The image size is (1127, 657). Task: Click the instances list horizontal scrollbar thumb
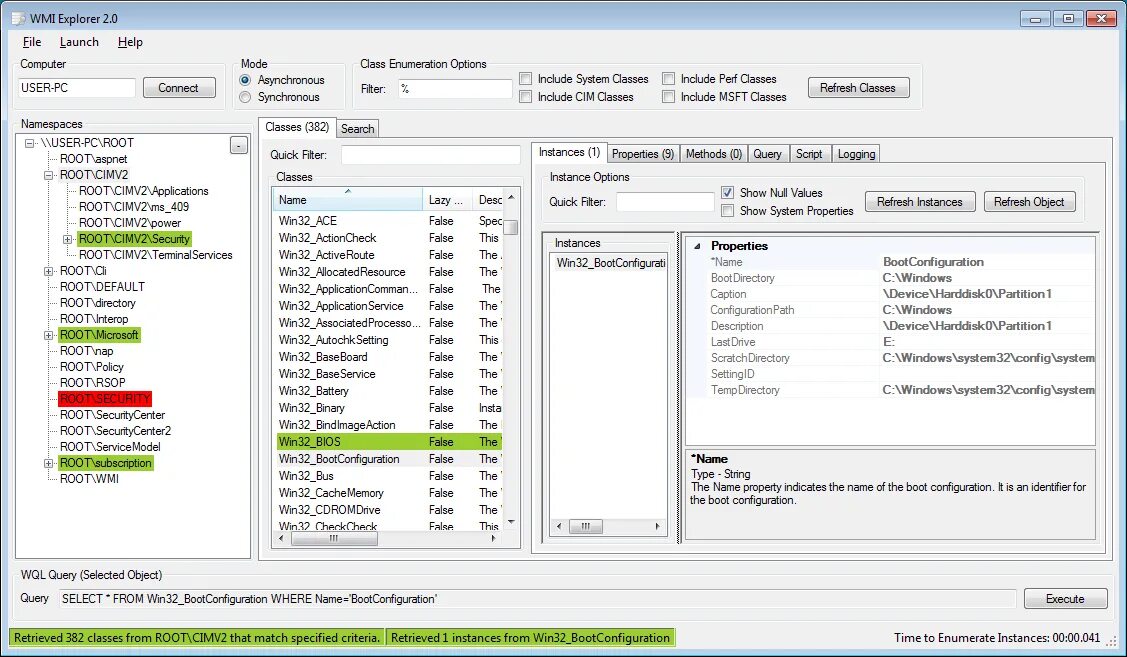pos(586,526)
